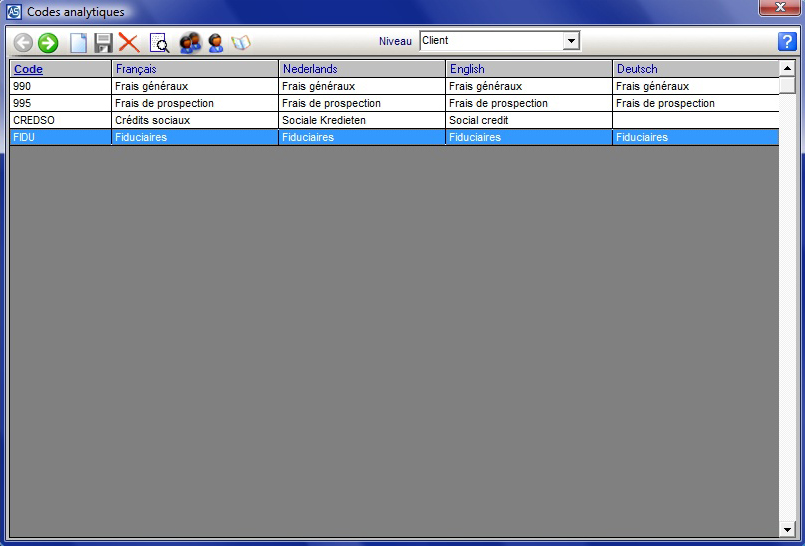Click Fiduciaires in Nederlands column
This screenshot has height=546, width=805.
(x=362, y=137)
